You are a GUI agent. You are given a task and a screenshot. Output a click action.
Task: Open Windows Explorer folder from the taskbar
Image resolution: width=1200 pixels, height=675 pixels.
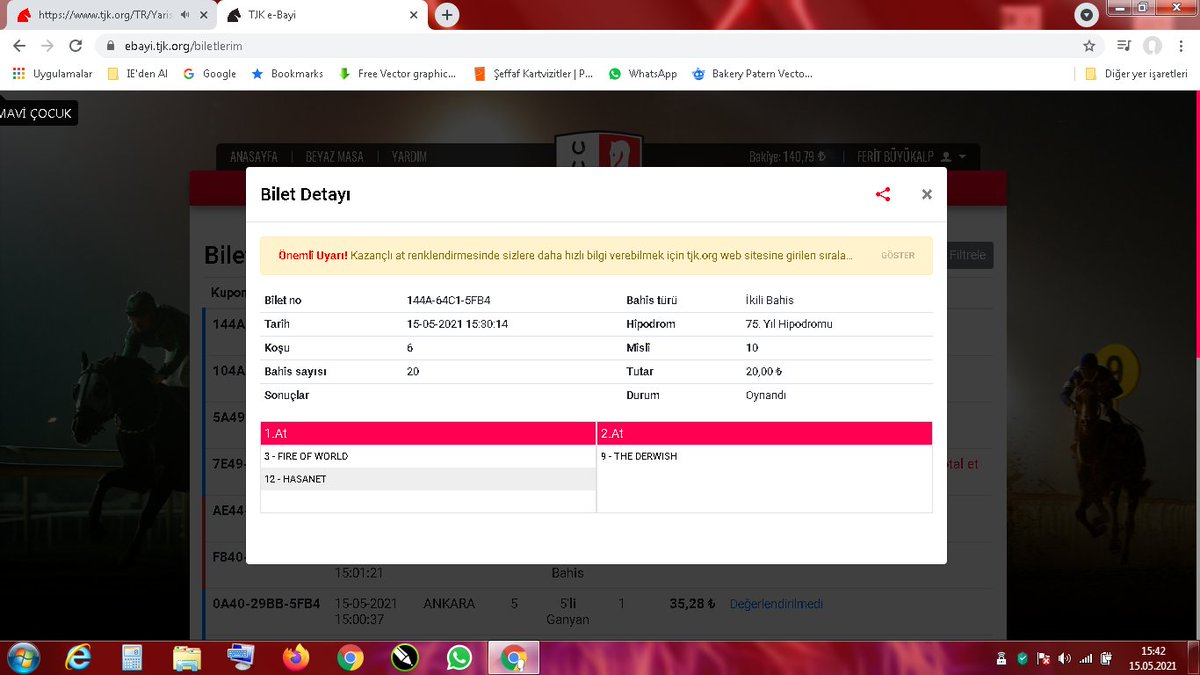click(x=187, y=658)
